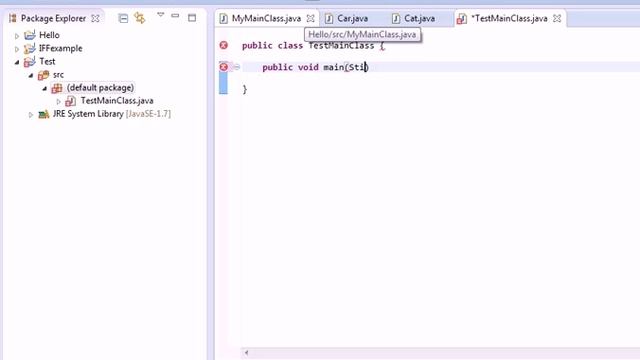Select JRE System Library icon
Image resolution: width=640 pixels, height=360 pixels.
43,114
